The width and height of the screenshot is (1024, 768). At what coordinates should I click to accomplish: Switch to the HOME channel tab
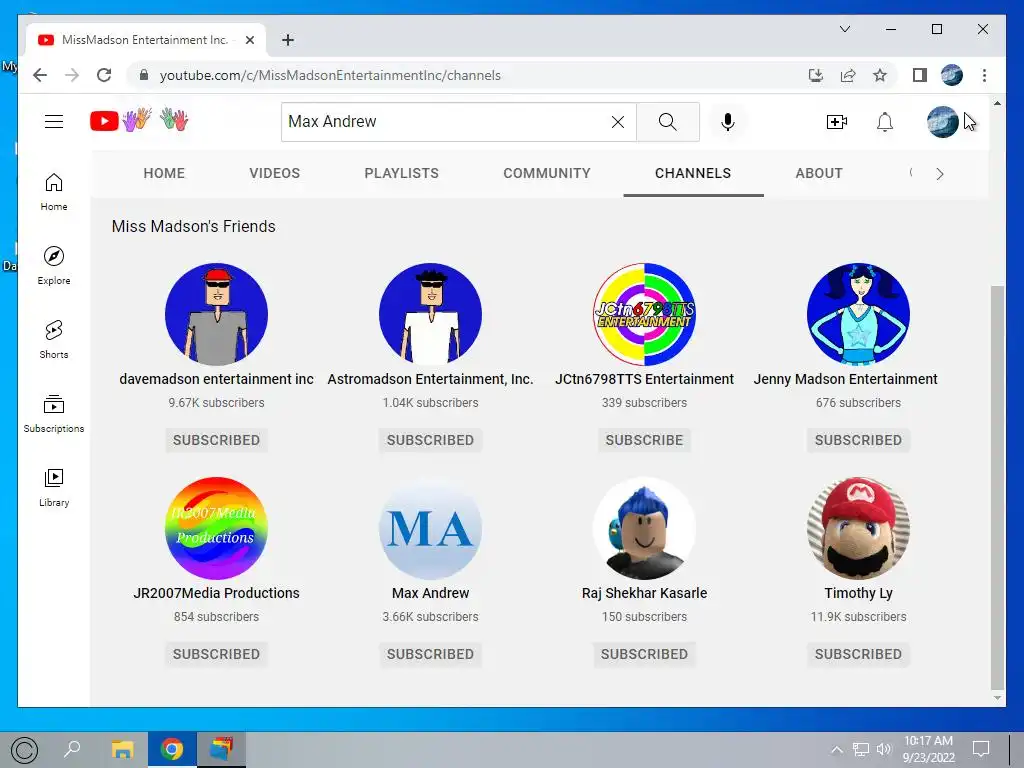164,173
